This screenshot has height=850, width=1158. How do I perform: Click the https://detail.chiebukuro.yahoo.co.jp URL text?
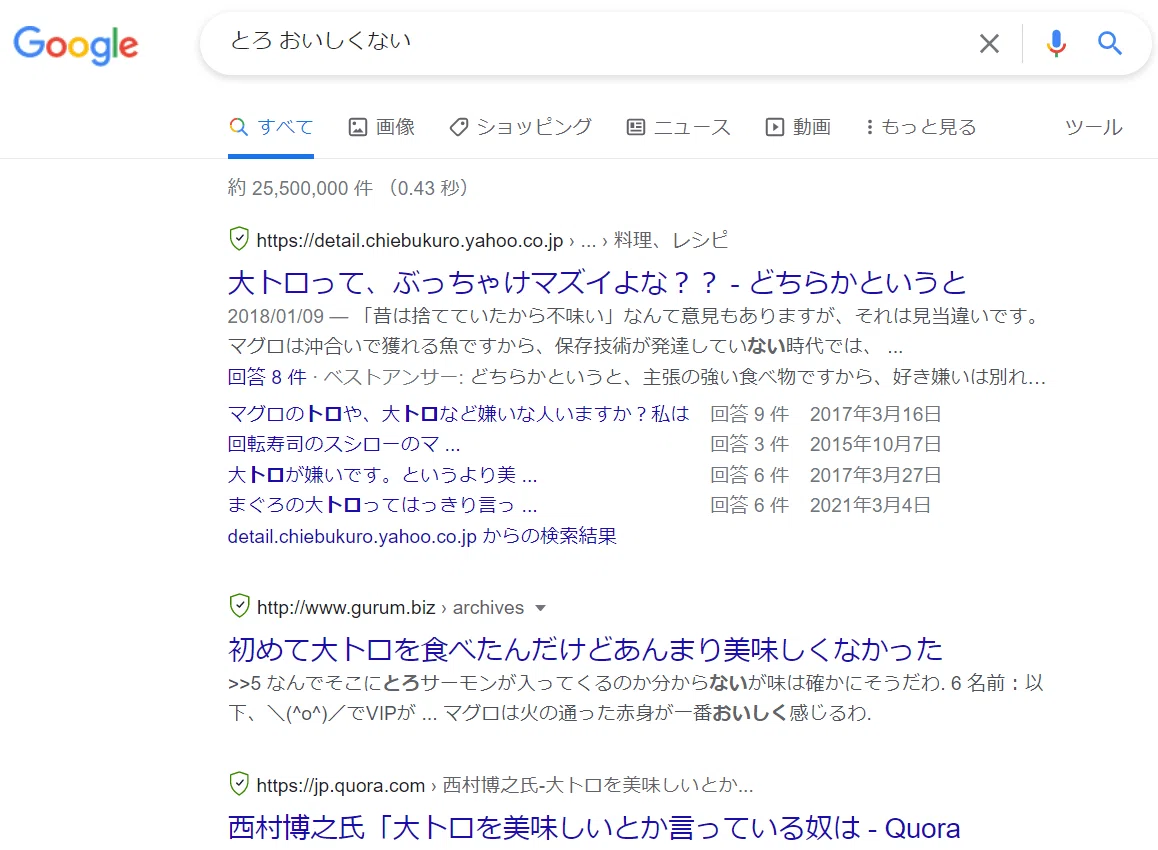(410, 241)
